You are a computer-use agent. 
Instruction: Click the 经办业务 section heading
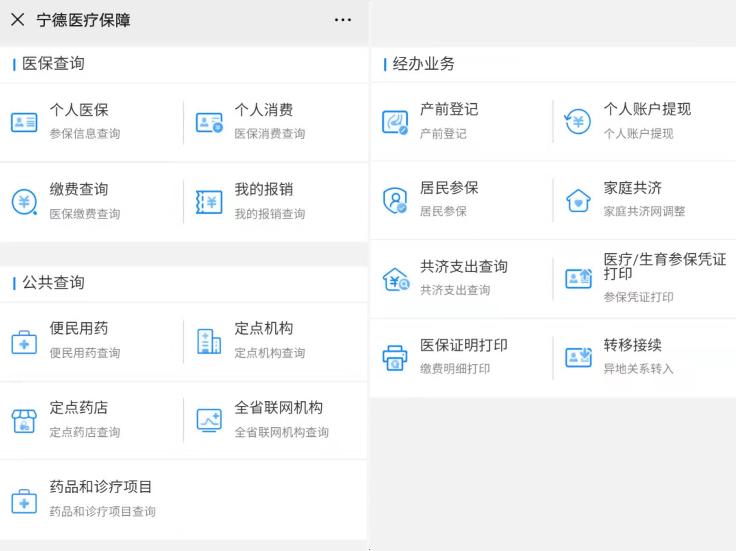[423, 63]
